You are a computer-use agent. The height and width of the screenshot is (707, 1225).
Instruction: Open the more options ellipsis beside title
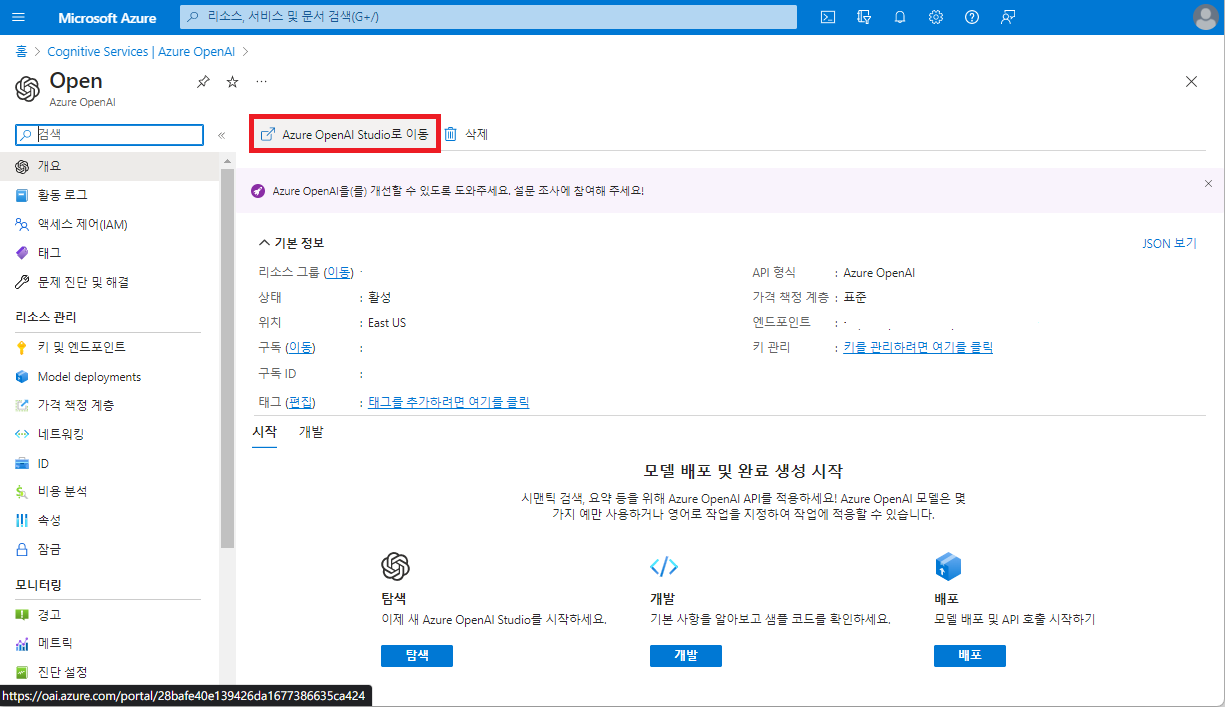pos(261,82)
